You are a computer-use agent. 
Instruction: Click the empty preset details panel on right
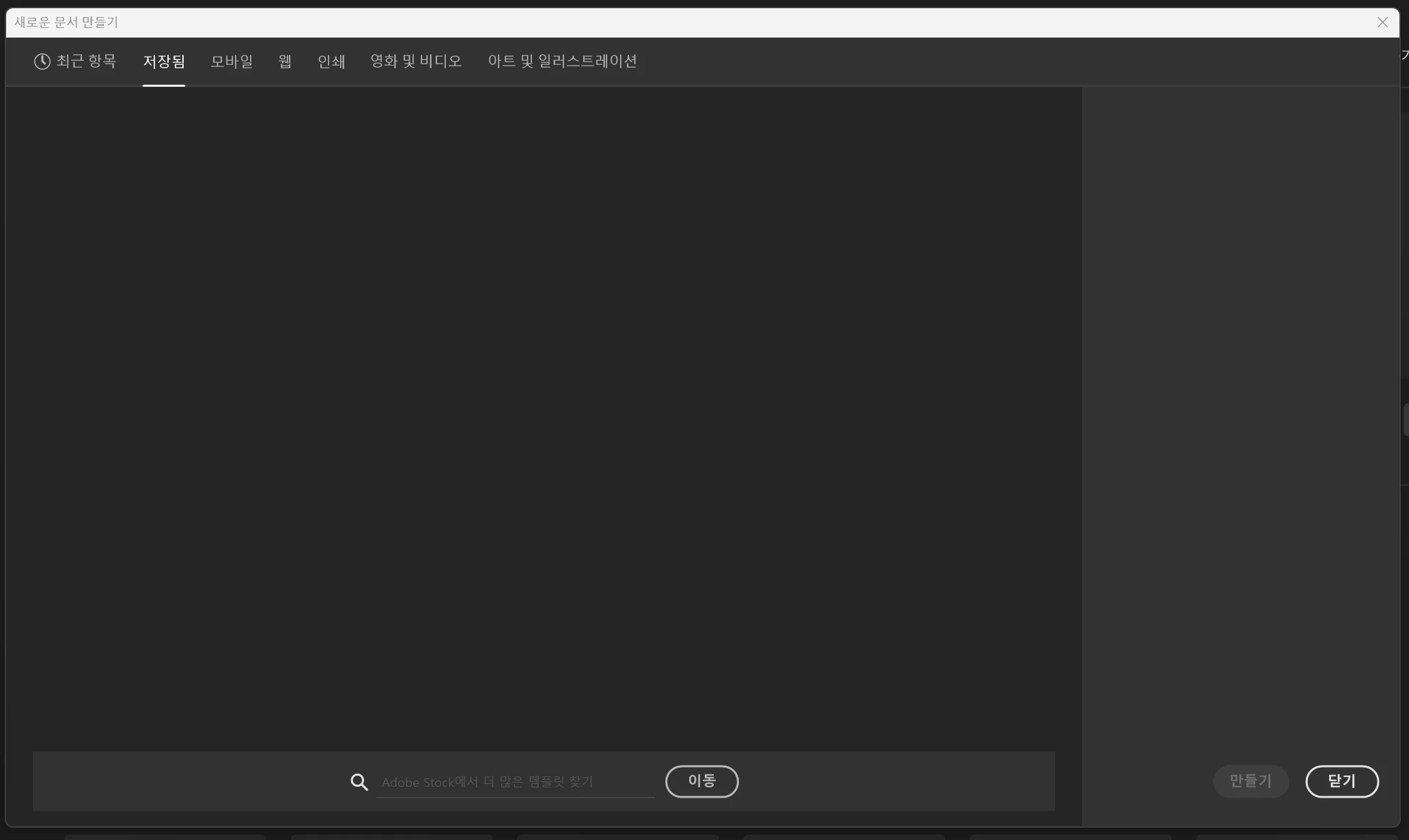pos(1240,410)
